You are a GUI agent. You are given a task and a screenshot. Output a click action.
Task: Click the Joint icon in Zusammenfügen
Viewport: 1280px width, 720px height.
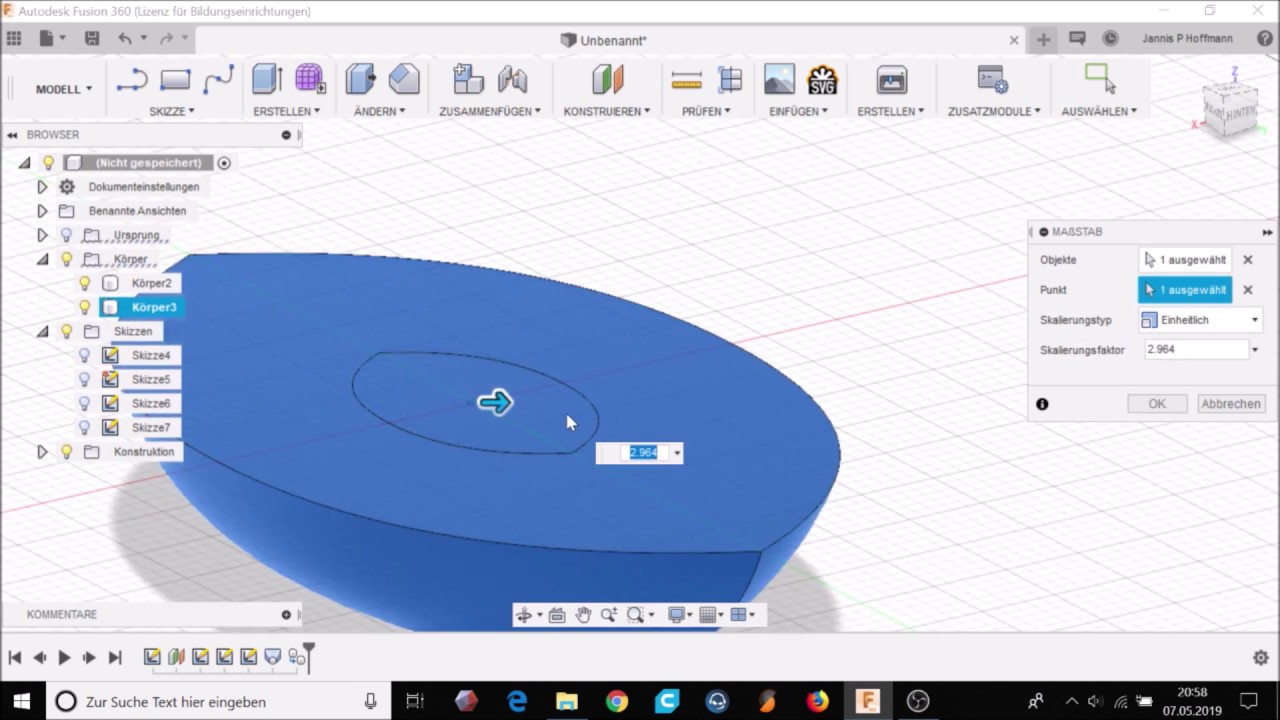[512, 80]
